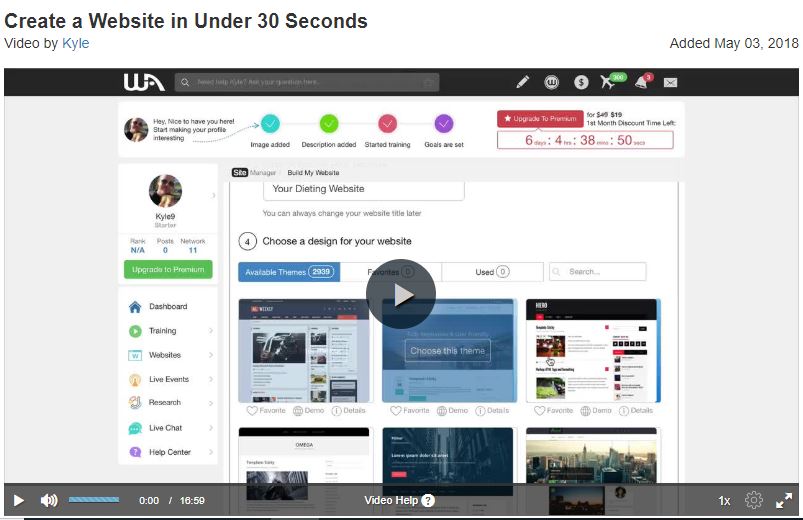Favorite the first theme

coord(266,410)
